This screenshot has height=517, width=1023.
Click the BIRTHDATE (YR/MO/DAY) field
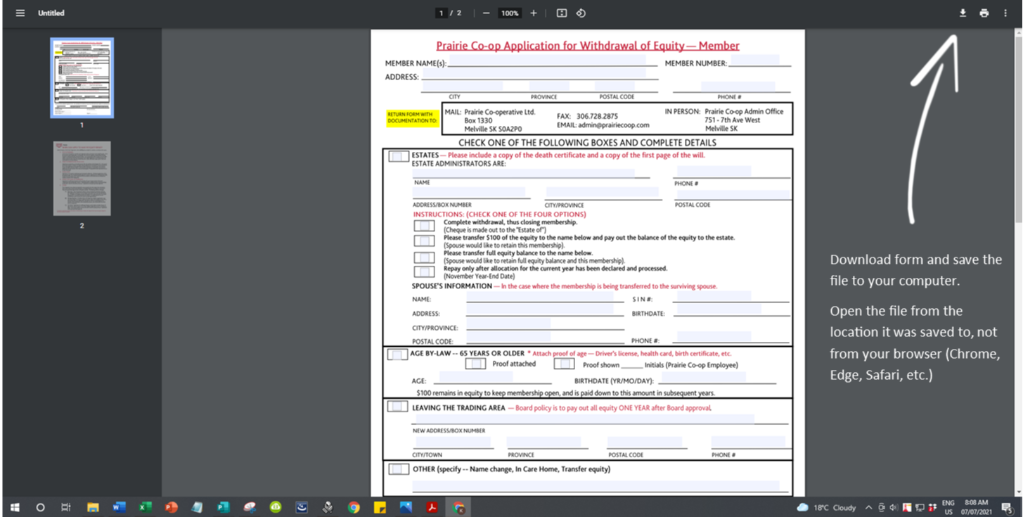[x=703, y=377]
